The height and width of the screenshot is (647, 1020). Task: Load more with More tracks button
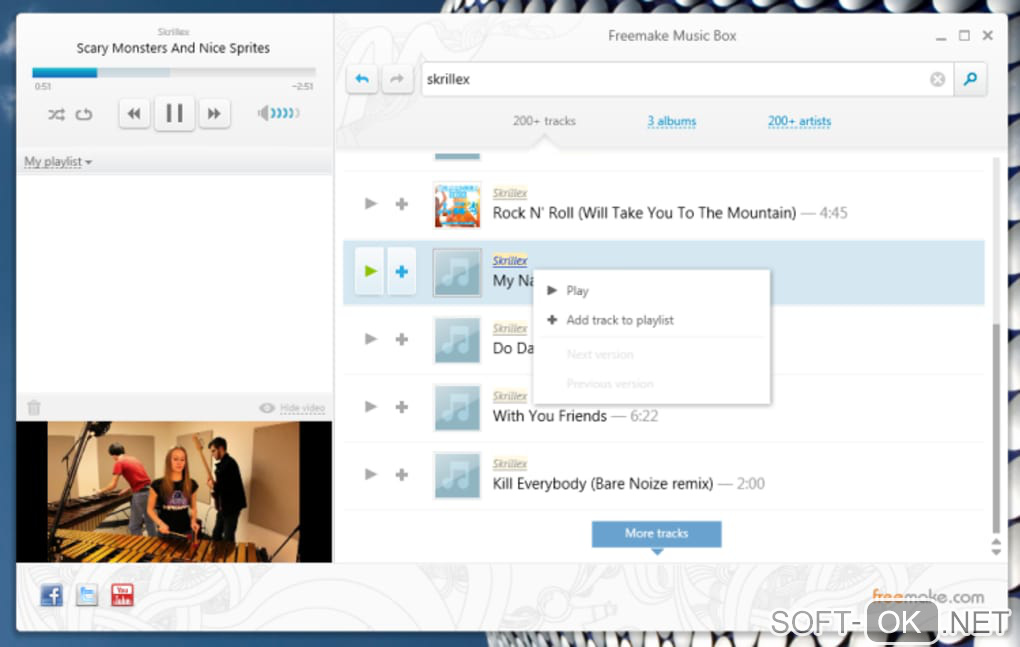point(656,534)
